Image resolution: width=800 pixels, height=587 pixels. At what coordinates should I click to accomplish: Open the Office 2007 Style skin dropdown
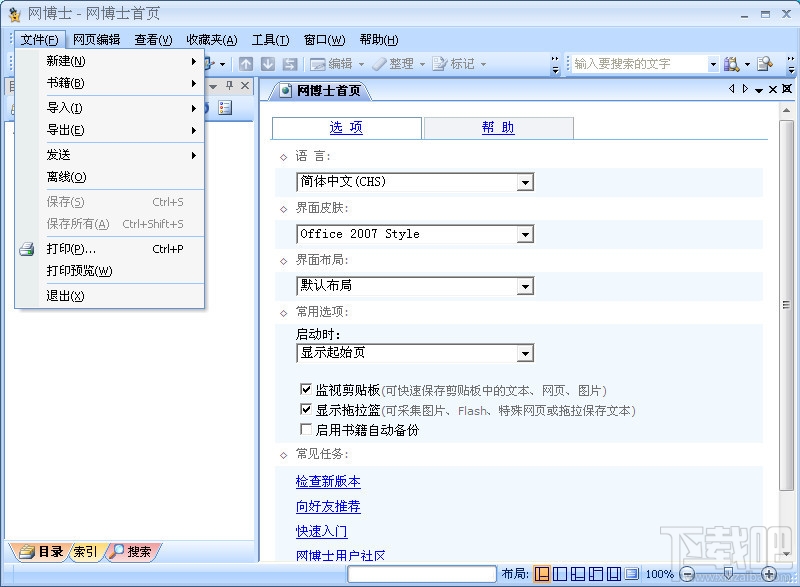pyautogui.click(x=526, y=234)
